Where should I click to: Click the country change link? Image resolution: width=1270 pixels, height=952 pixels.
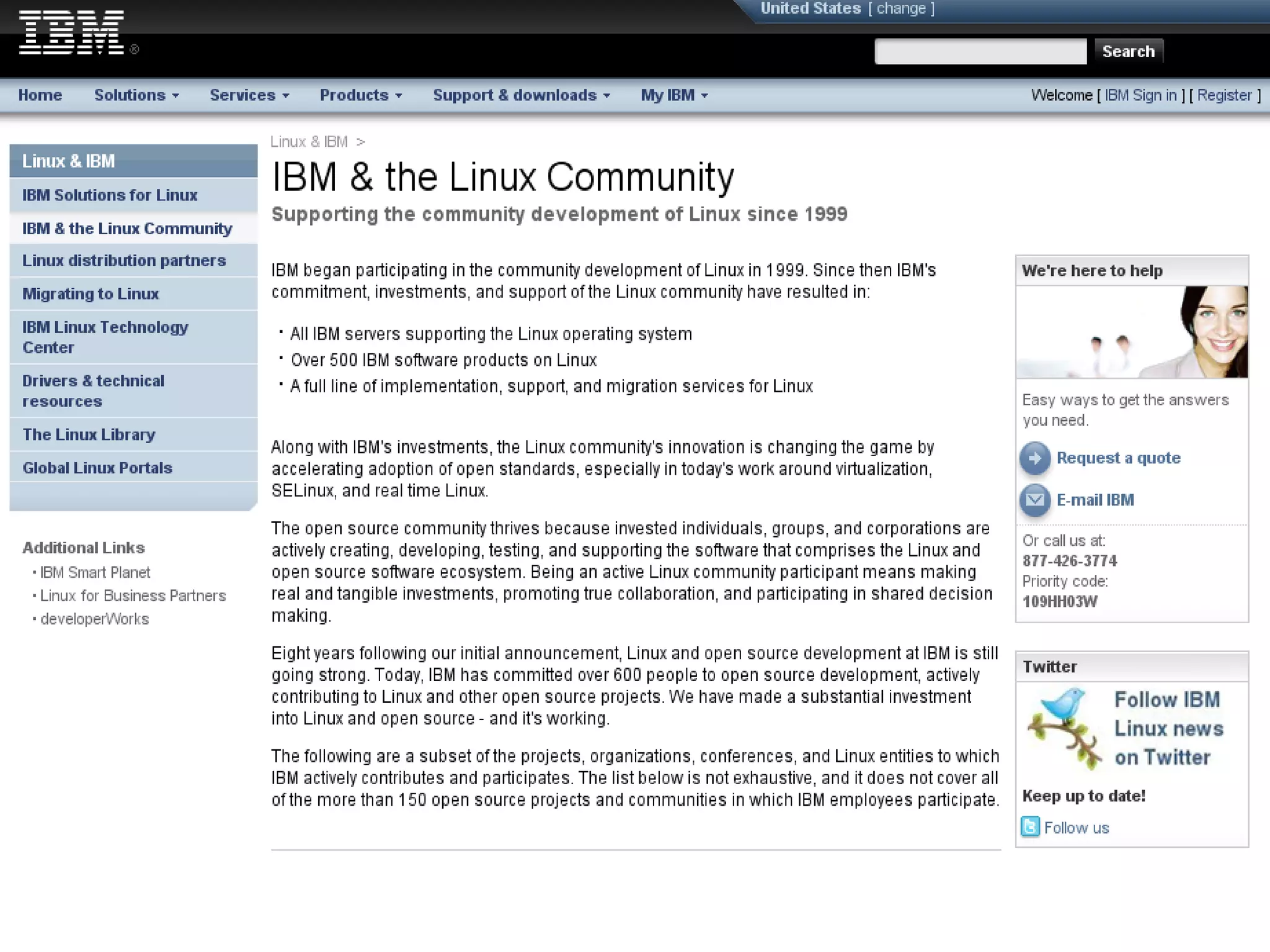click(x=901, y=9)
